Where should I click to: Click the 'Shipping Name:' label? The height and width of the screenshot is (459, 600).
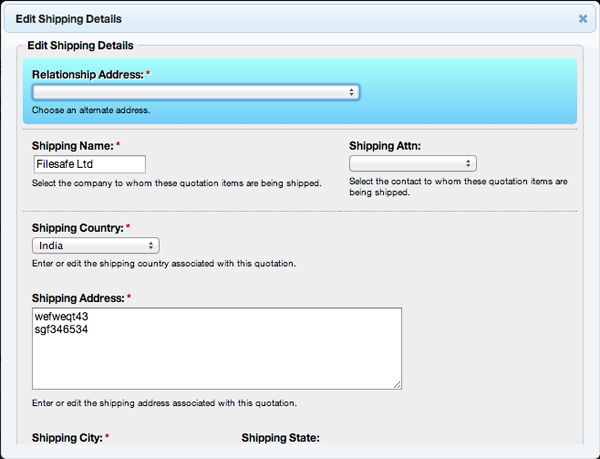(x=73, y=146)
